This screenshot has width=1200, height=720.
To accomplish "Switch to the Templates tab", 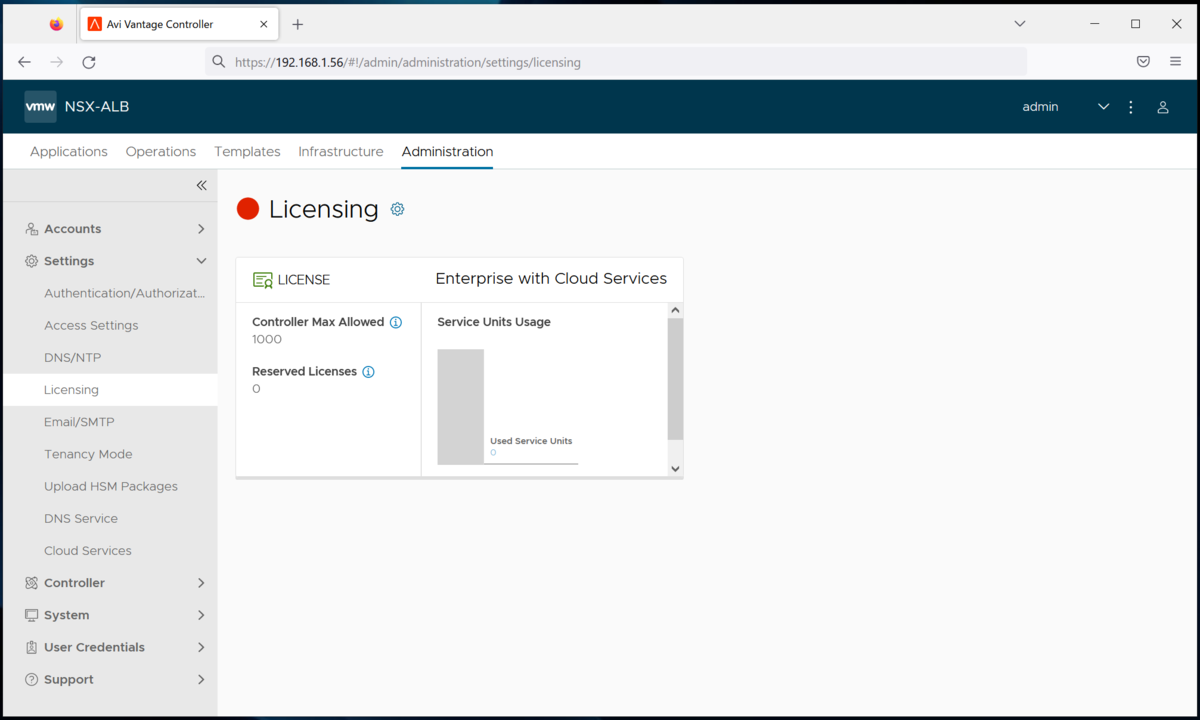I will (x=247, y=152).
